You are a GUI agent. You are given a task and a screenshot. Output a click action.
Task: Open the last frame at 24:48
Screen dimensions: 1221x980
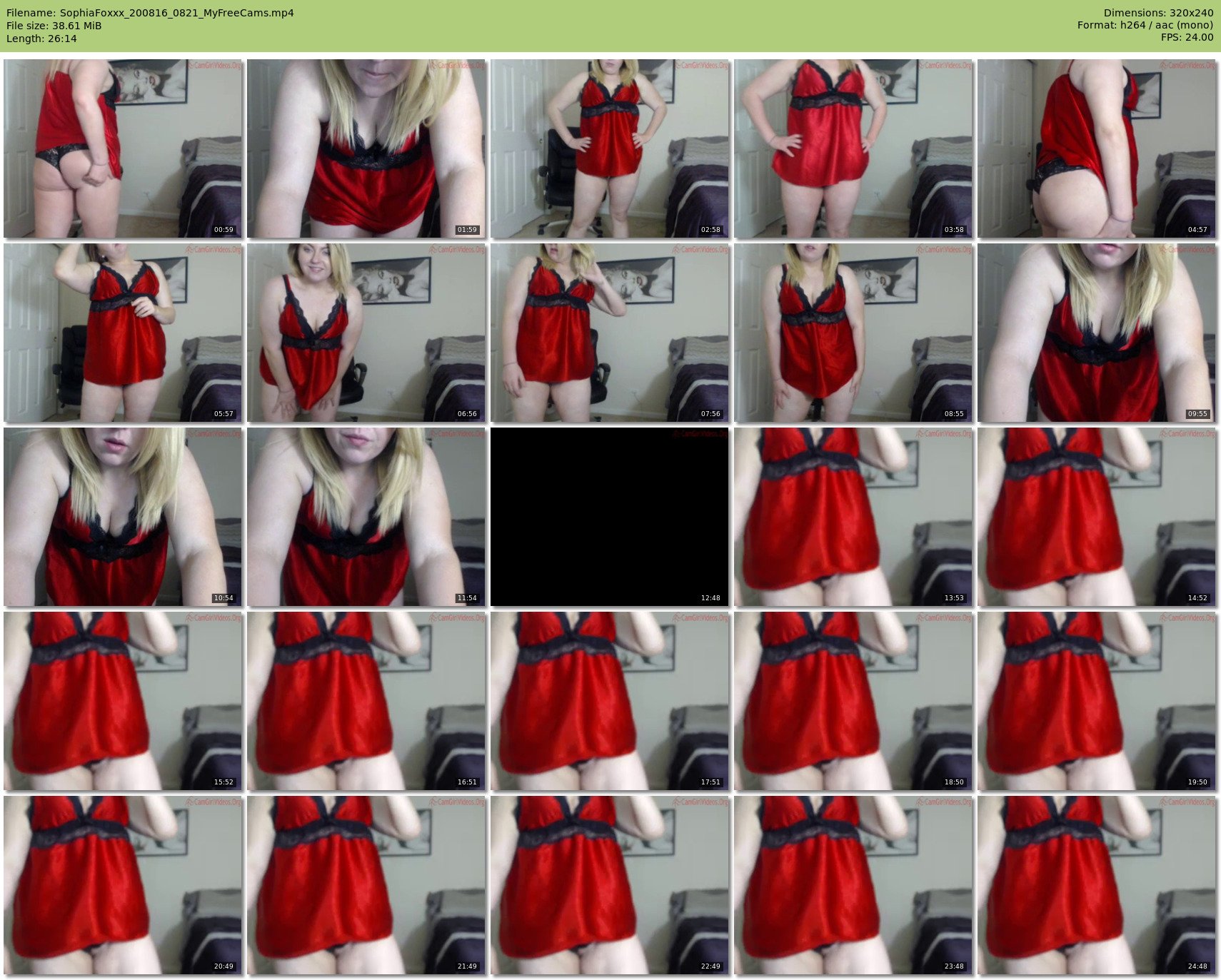pos(1097,885)
